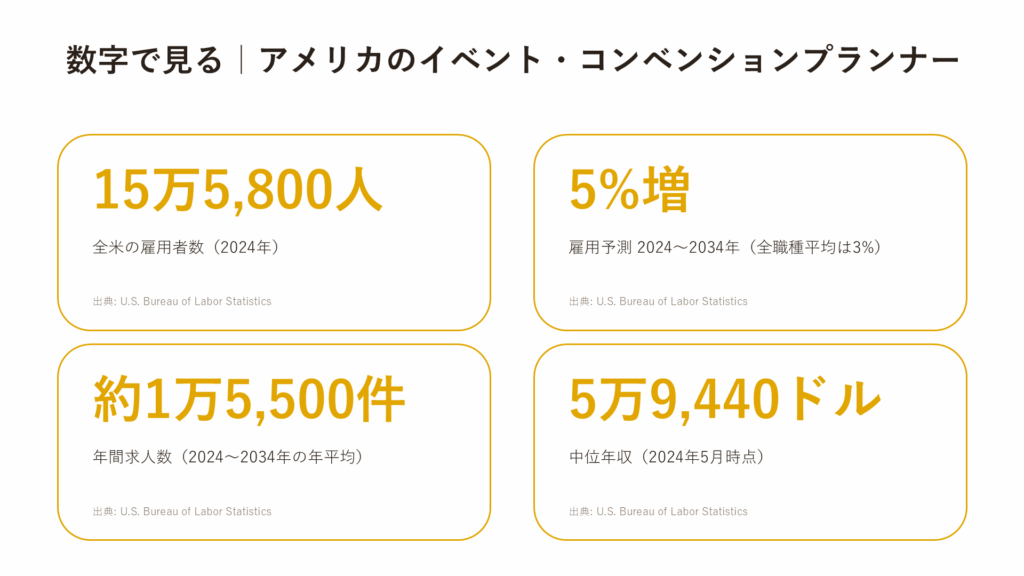Click the source text under 5万9,440ドル
This screenshot has width=1024, height=576.
point(658,511)
